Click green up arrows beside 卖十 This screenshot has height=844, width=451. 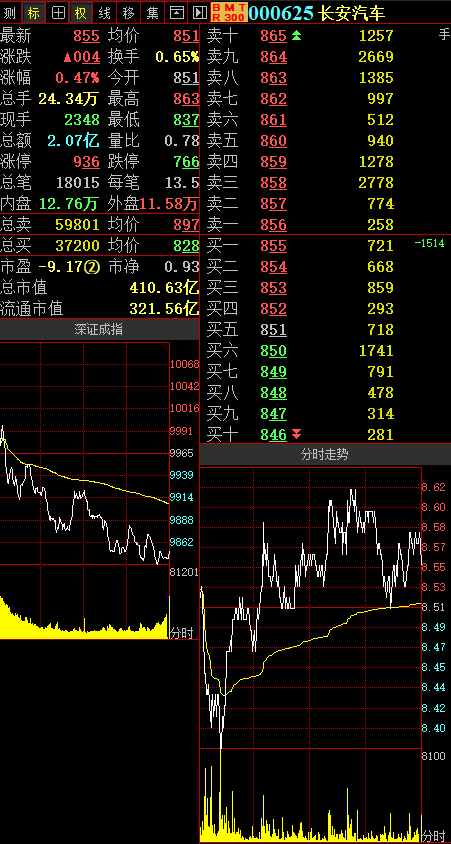(297, 36)
